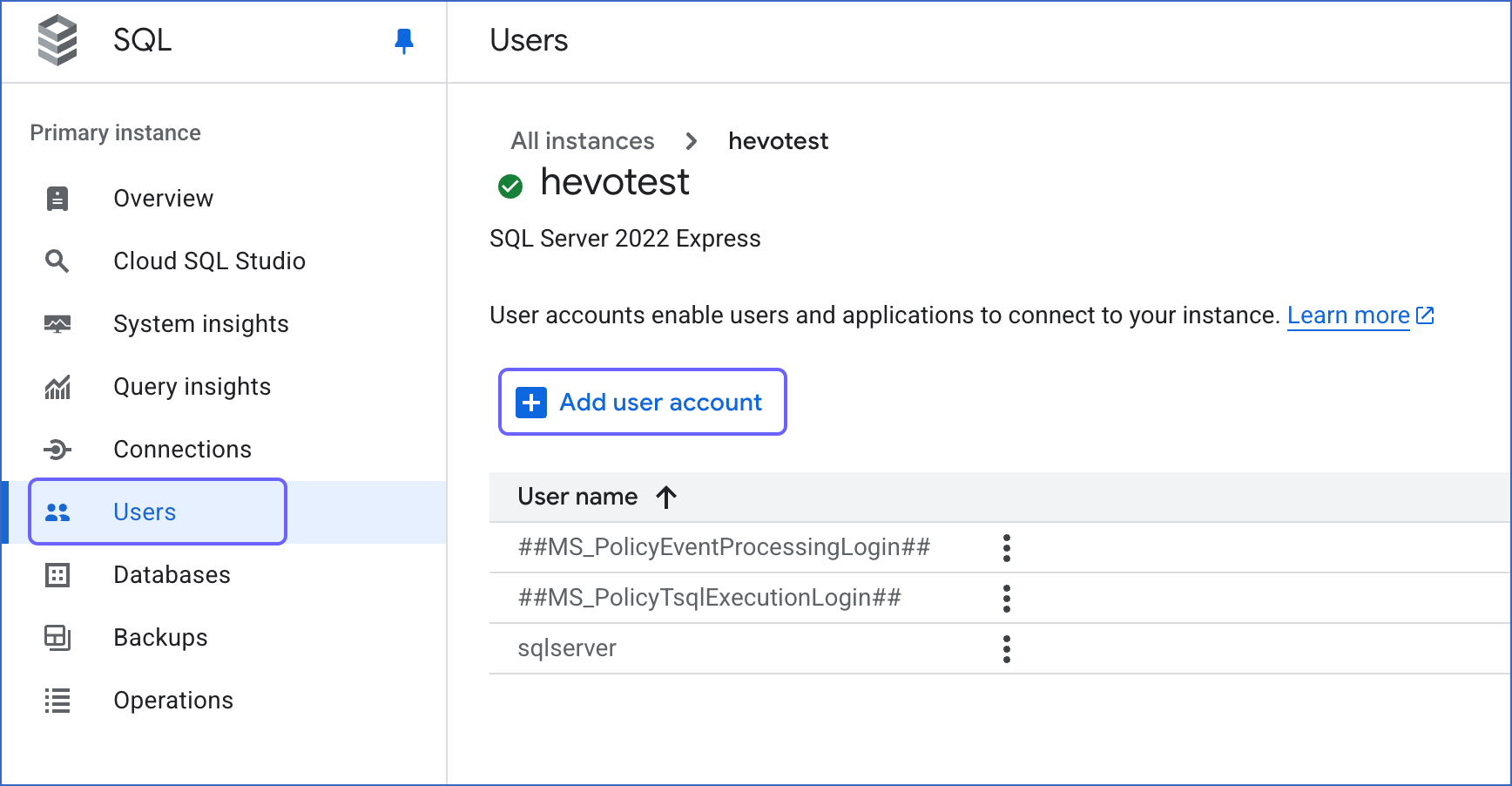Click the Users page heading
1512x786 pixels.
530,40
